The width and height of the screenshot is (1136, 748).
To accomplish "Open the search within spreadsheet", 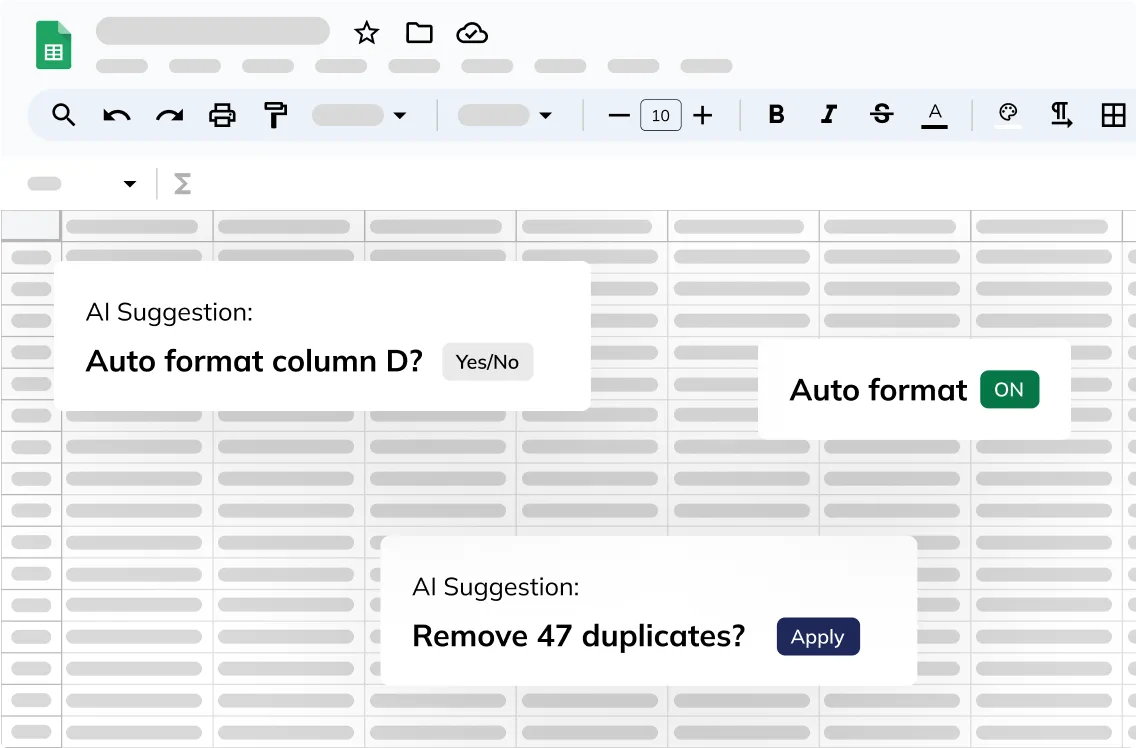I will click(x=63, y=115).
